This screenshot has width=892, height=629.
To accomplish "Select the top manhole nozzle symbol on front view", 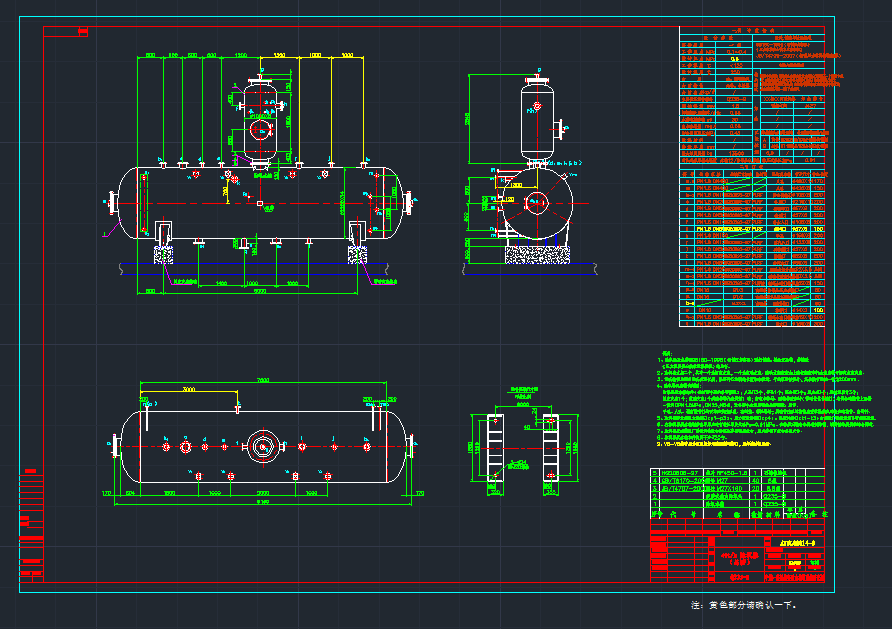I will click(262, 80).
